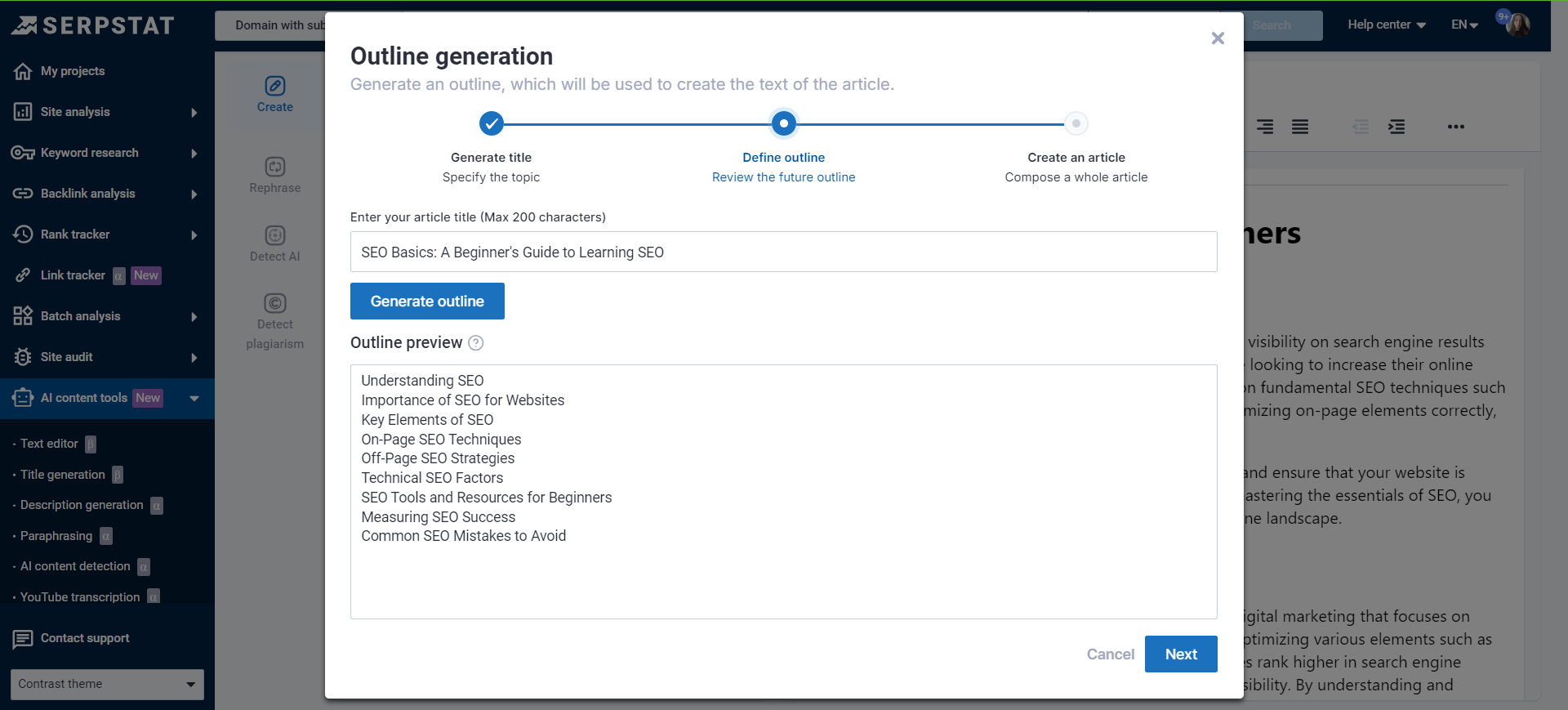
Task: Click 'Measuring SEO Success' outline line
Action: coord(439,517)
